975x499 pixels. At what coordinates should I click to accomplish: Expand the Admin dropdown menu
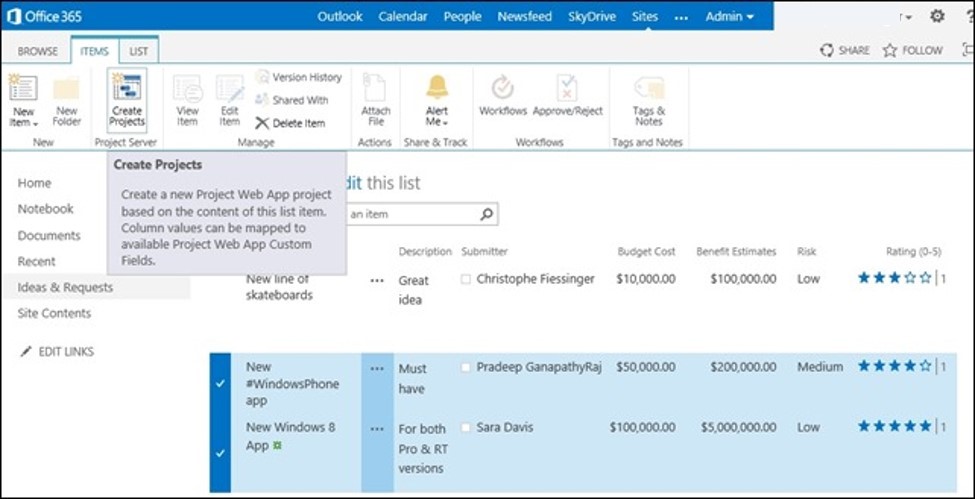tap(730, 17)
